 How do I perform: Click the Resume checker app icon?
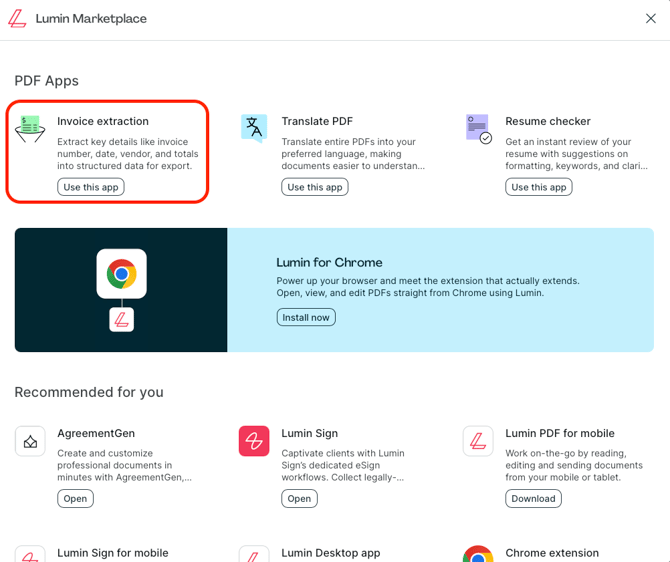pos(479,129)
